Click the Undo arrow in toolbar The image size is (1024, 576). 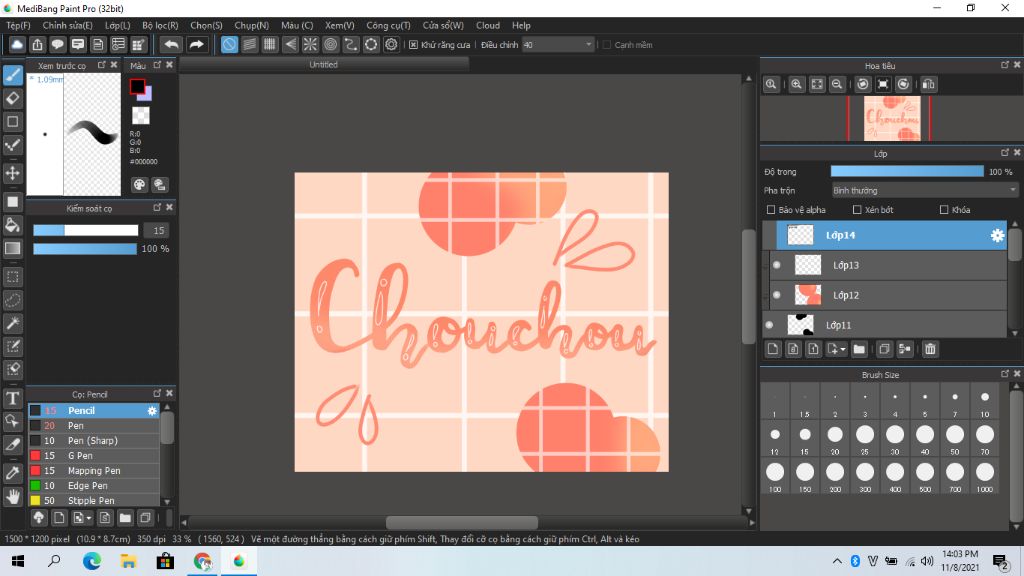[x=172, y=44]
